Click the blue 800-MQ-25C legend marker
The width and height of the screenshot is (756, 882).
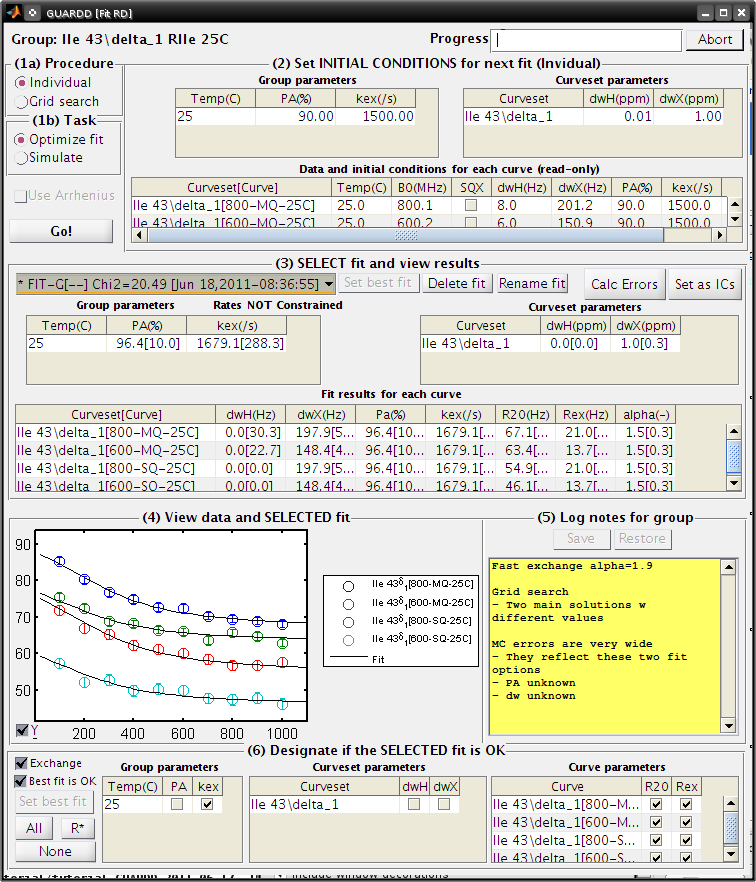(348, 586)
